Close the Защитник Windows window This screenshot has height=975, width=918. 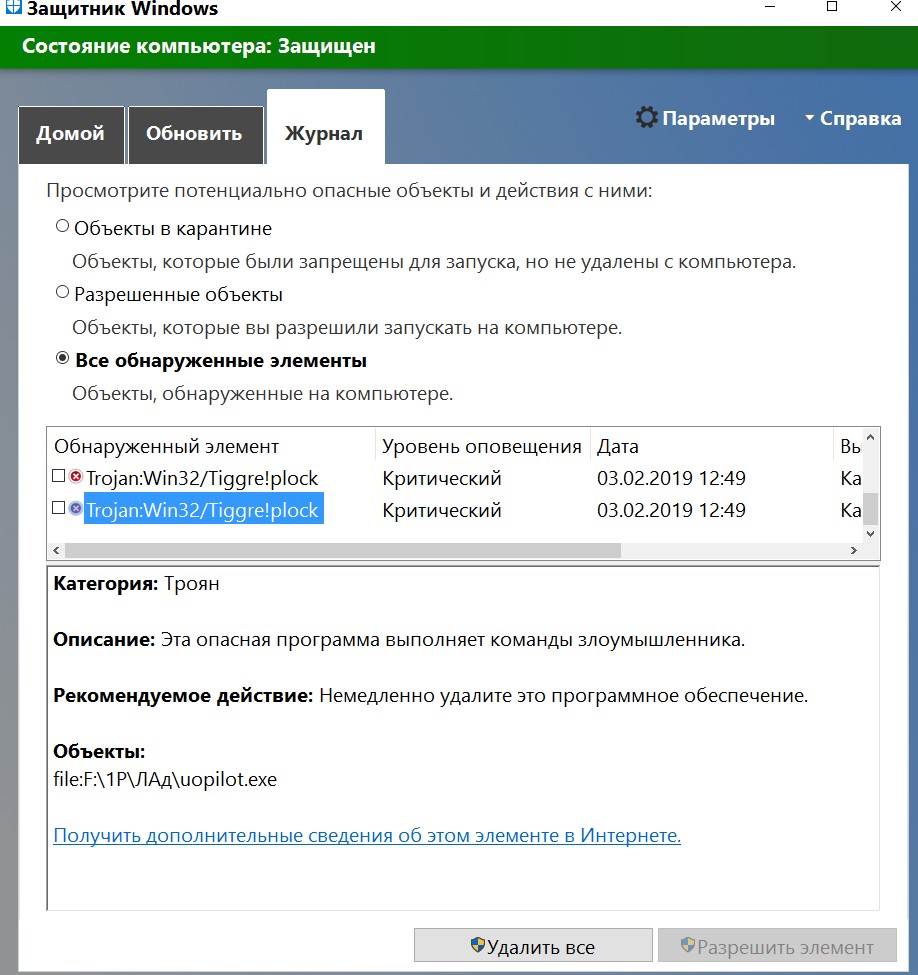pyautogui.click(x=896, y=7)
